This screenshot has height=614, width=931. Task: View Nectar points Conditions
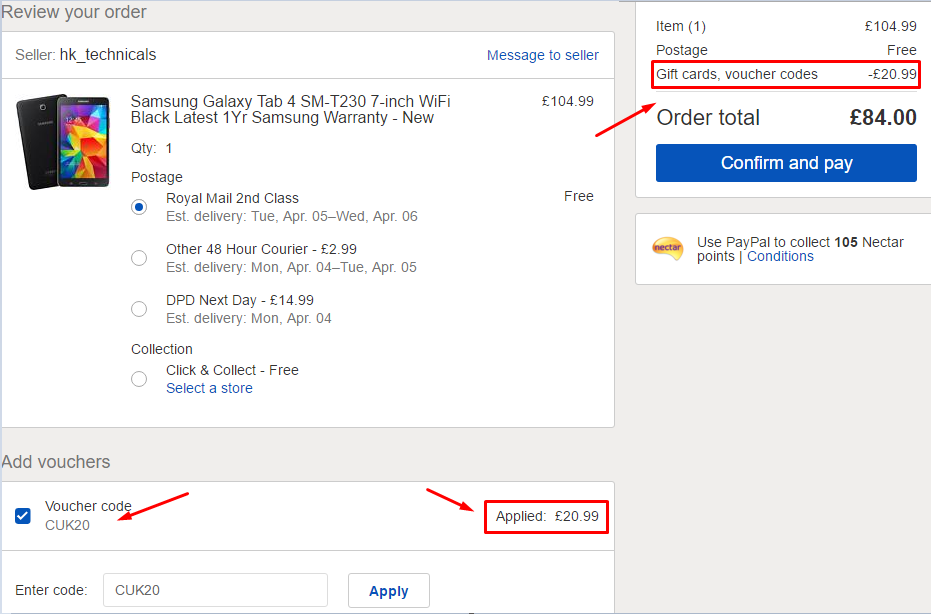point(780,257)
